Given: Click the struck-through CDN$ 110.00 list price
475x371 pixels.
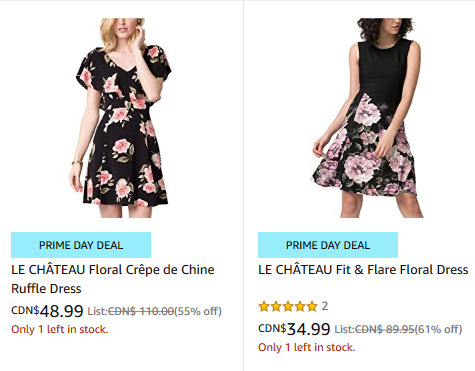Looking at the screenshot, I should click(x=141, y=311).
